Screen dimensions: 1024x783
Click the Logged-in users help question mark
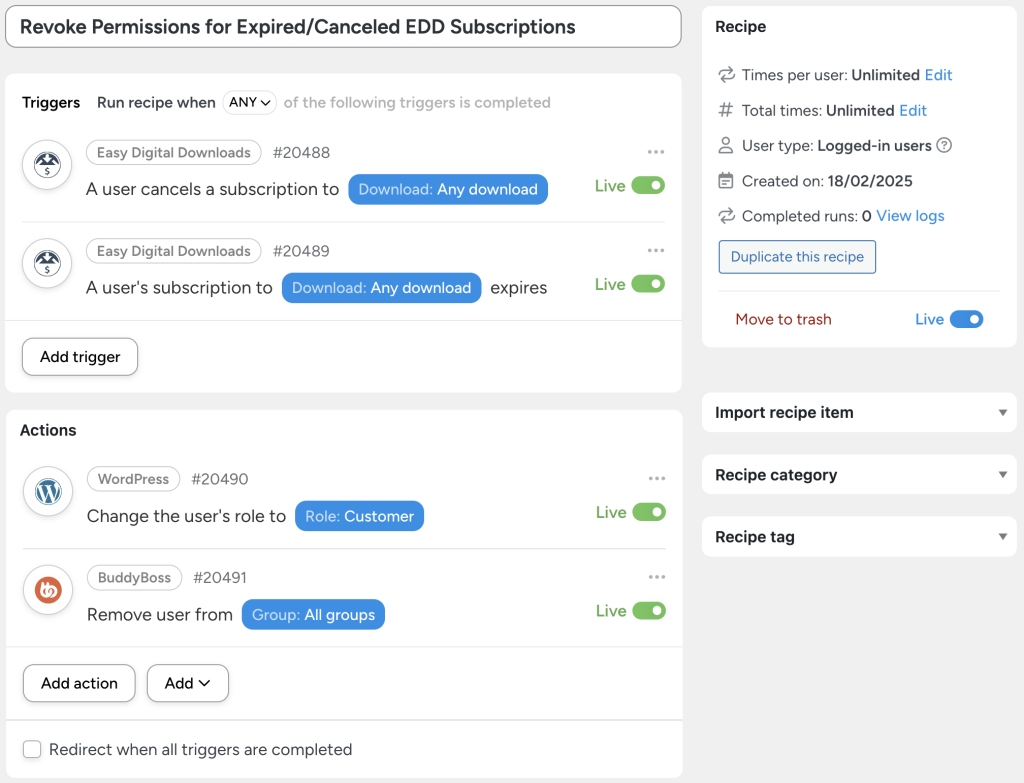coord(945,144)
